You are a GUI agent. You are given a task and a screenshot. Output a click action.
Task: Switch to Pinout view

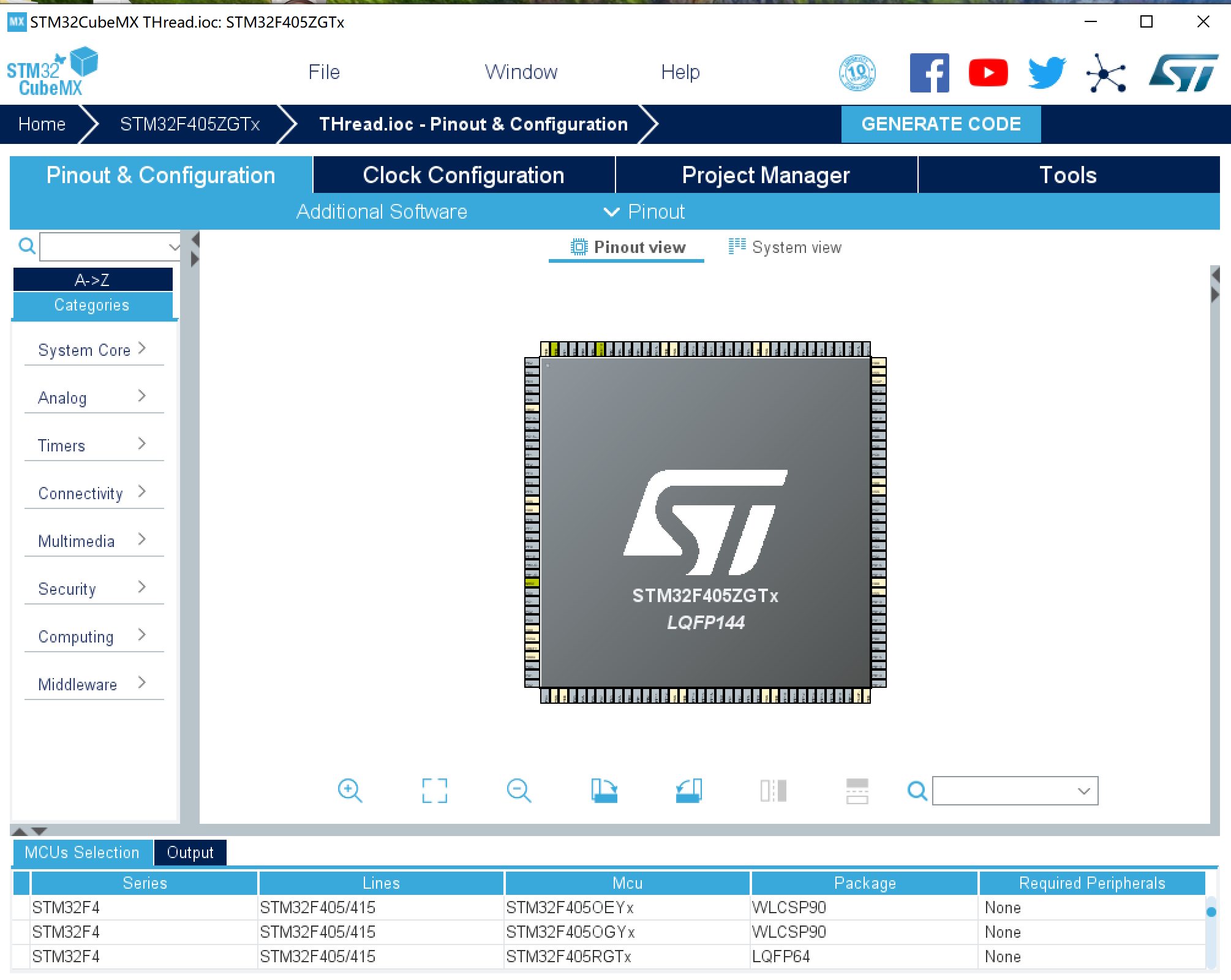click(626, 247)
